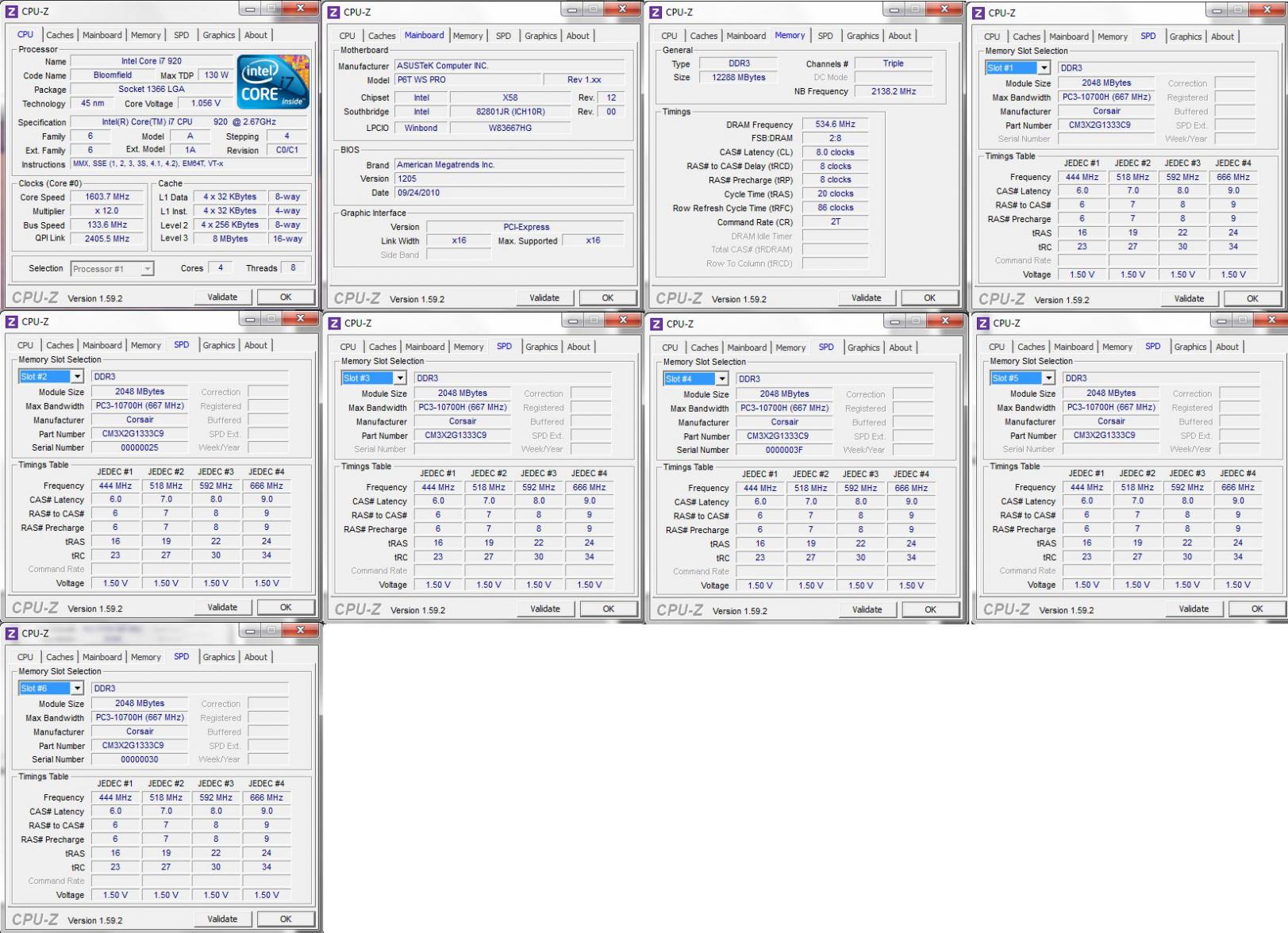Viewport: 1288px width, 933px height.
Task: Click the CPU-Z title icon of the Slot #1 window
Action: coord(978,13)
